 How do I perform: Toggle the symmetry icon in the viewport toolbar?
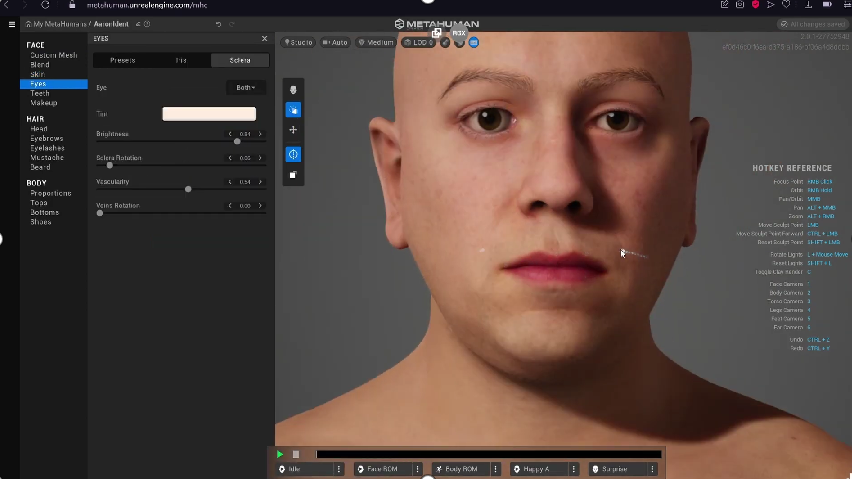point(293,154)
